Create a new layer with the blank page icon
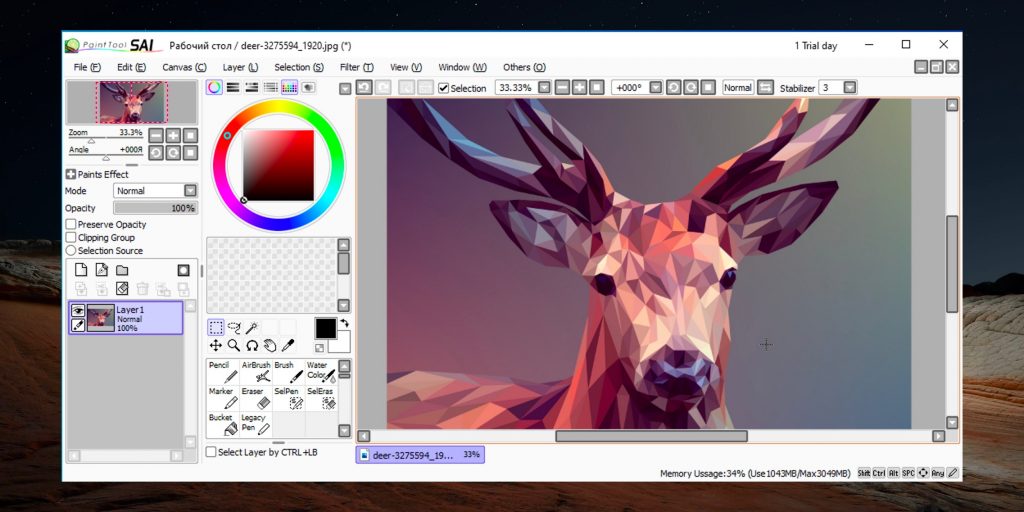Viewport: 1024px width, 512px height. (x=82, y=270)
